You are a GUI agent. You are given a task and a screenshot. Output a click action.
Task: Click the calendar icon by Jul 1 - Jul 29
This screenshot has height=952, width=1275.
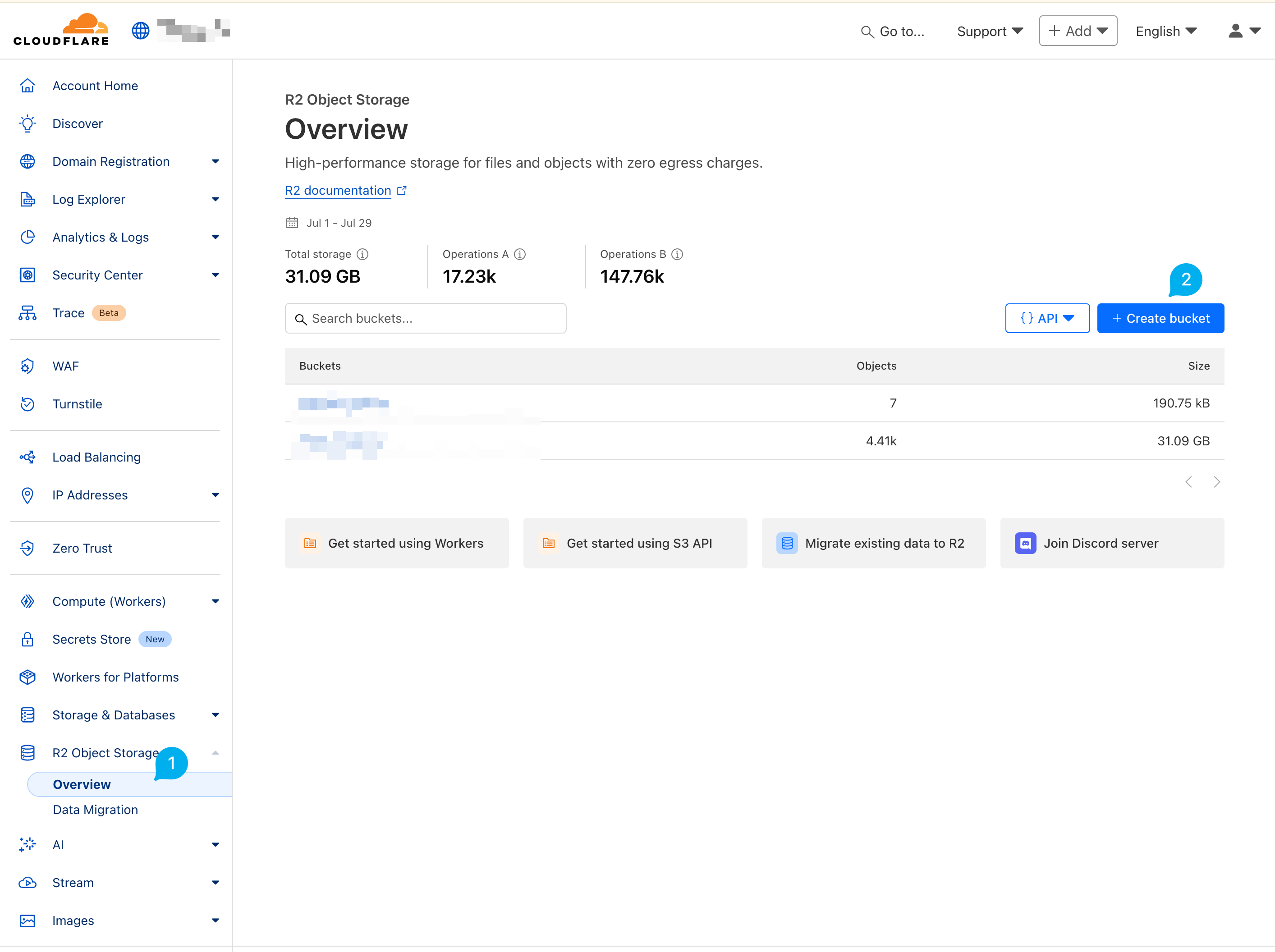(x=292, y=222)
